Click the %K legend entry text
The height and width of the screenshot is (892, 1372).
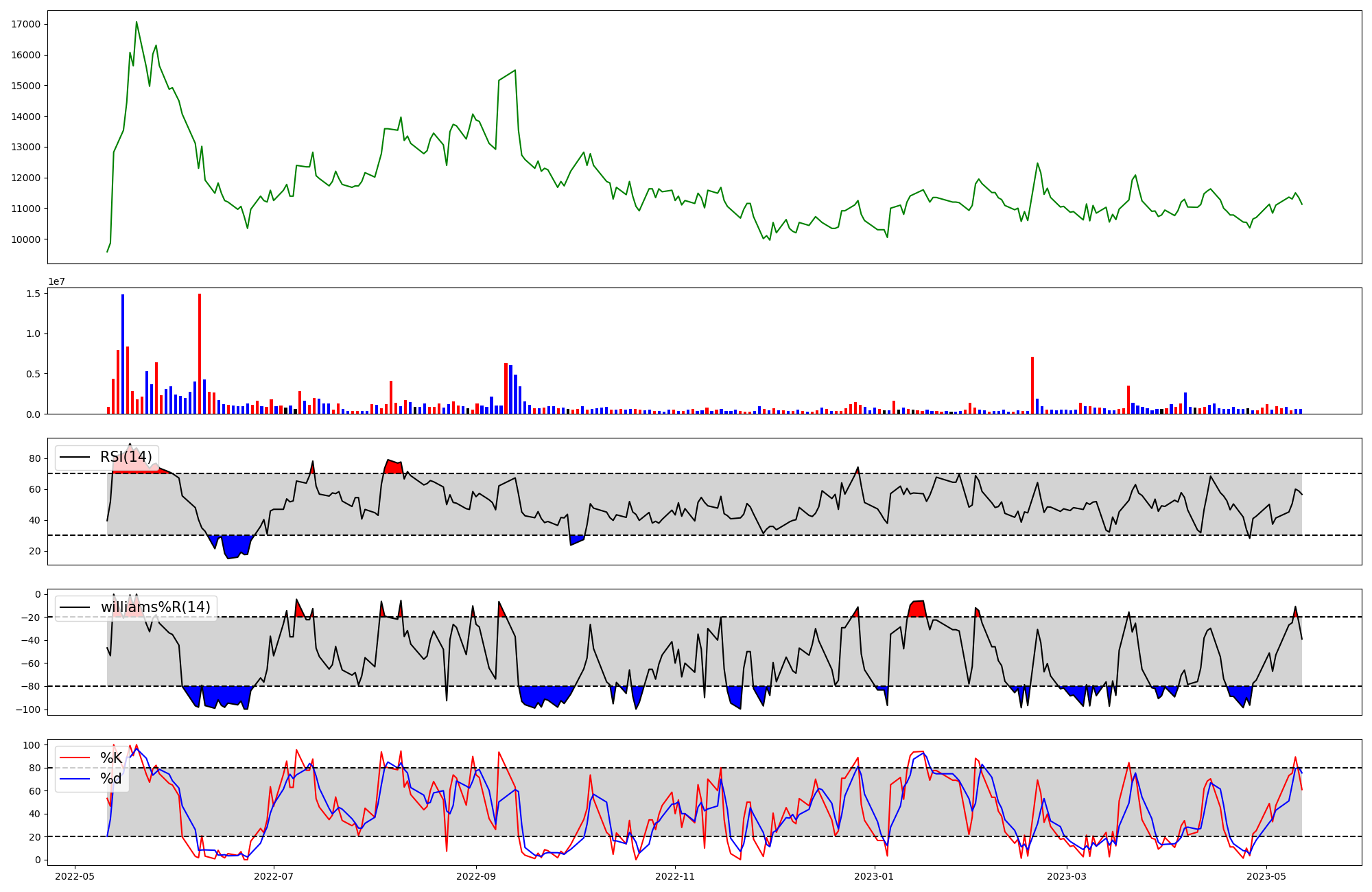pyautogui.click(x=111, y=758)
